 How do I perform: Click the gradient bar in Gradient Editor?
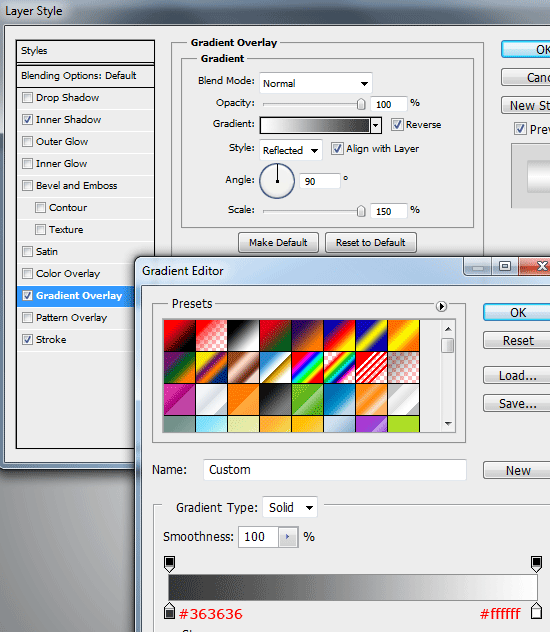pyautogui.click(x=353, y=587)
